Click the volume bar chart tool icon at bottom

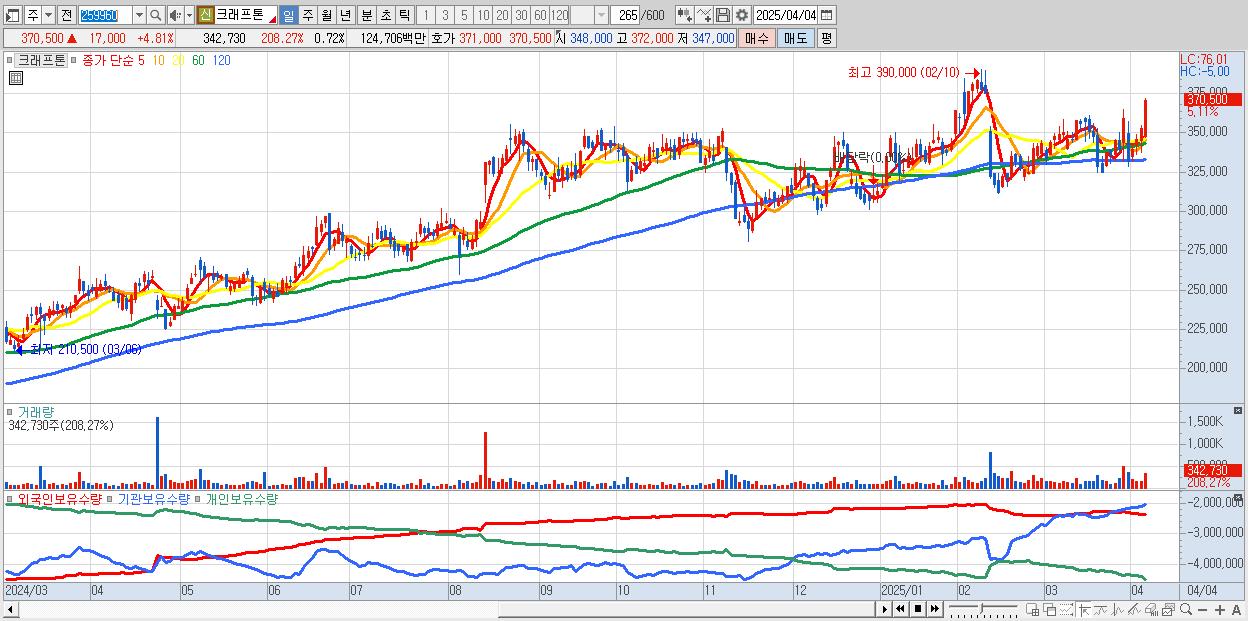(x=1152, y=610)
